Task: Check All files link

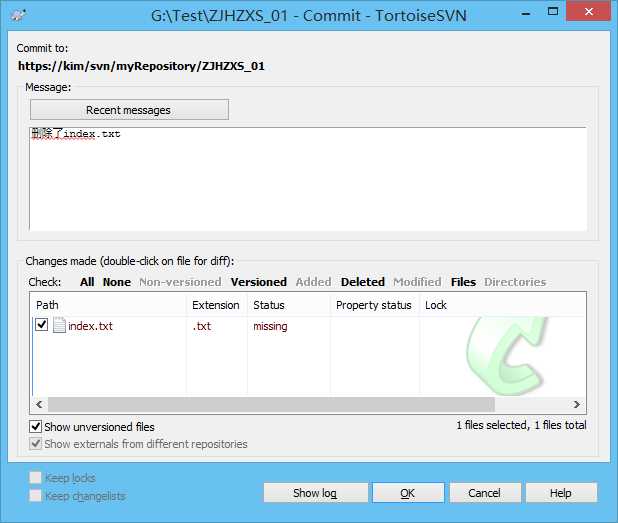Action: tap(87, 282)
